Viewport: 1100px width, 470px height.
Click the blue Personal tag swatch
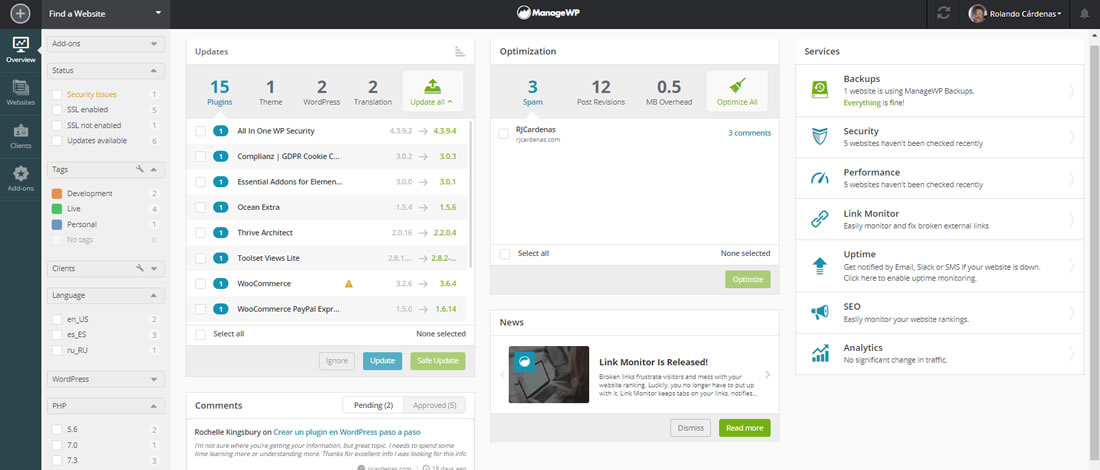pyautogui.click(x=57, y=224)
